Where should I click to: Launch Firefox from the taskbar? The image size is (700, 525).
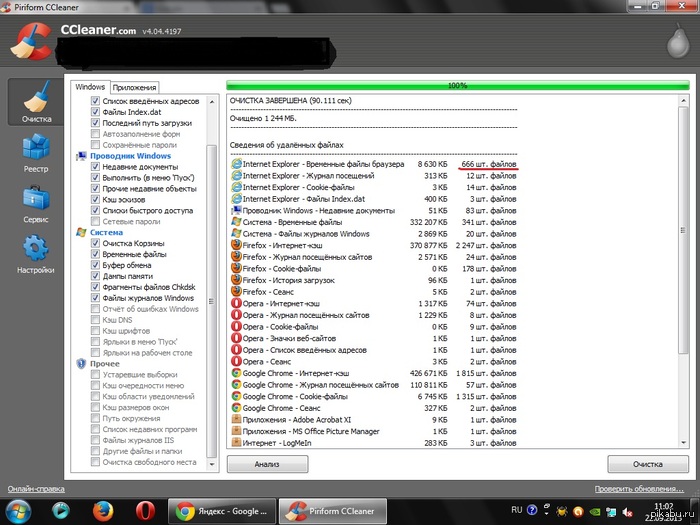103,511
